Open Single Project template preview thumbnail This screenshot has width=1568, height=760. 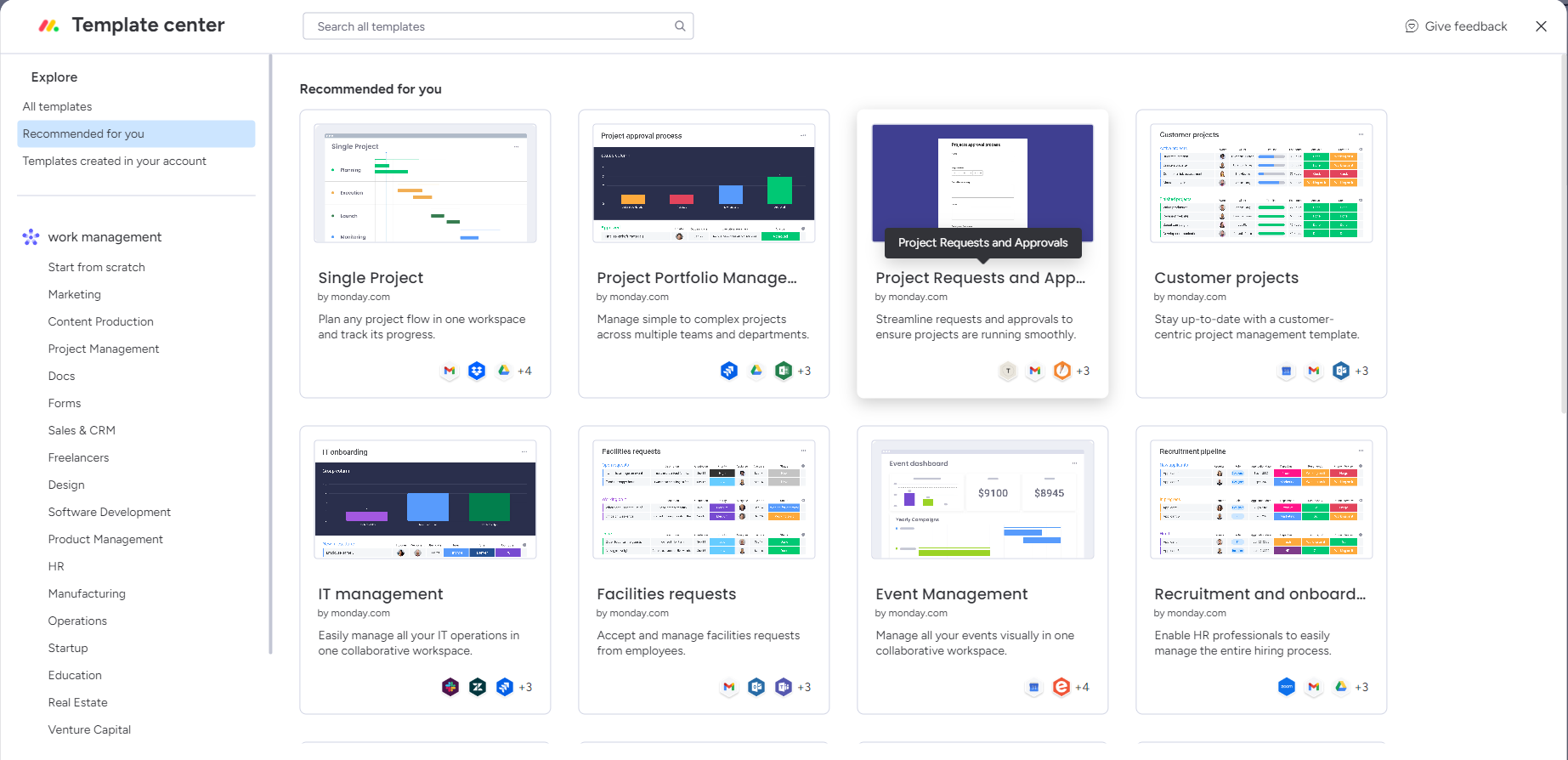pos(425,183)
